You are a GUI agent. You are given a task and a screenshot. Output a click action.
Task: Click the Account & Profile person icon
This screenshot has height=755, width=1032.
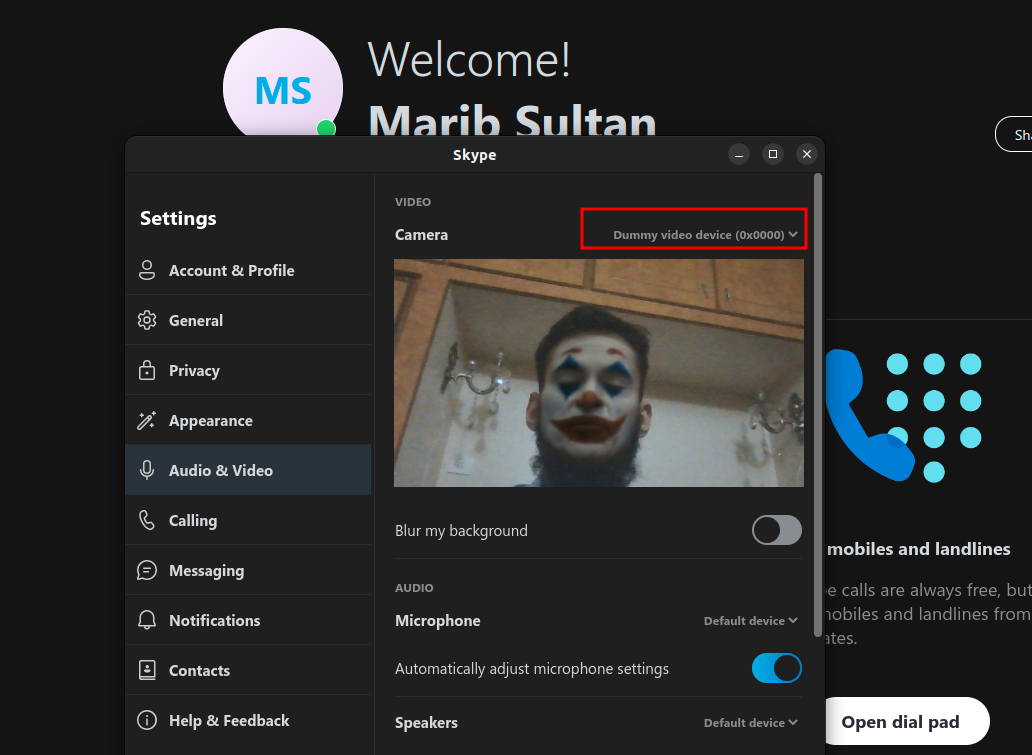tap(147, 270)
